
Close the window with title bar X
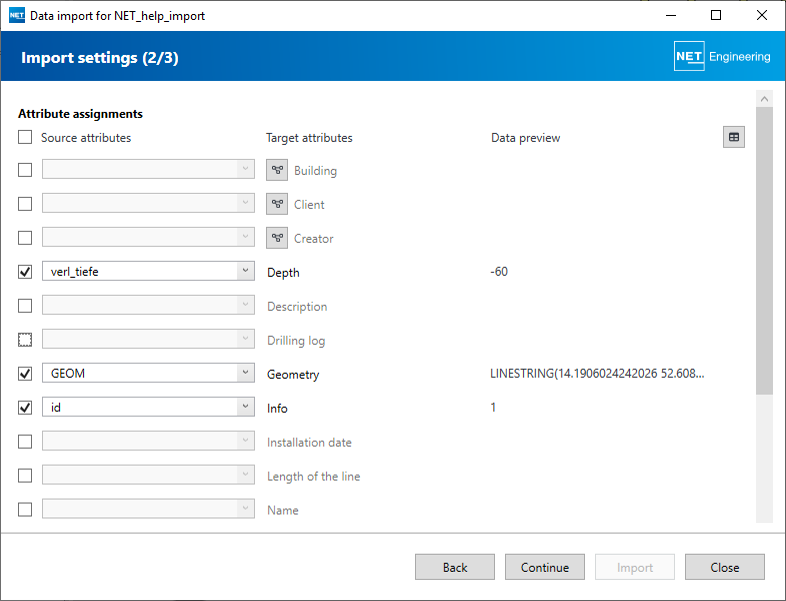(761, 16)
